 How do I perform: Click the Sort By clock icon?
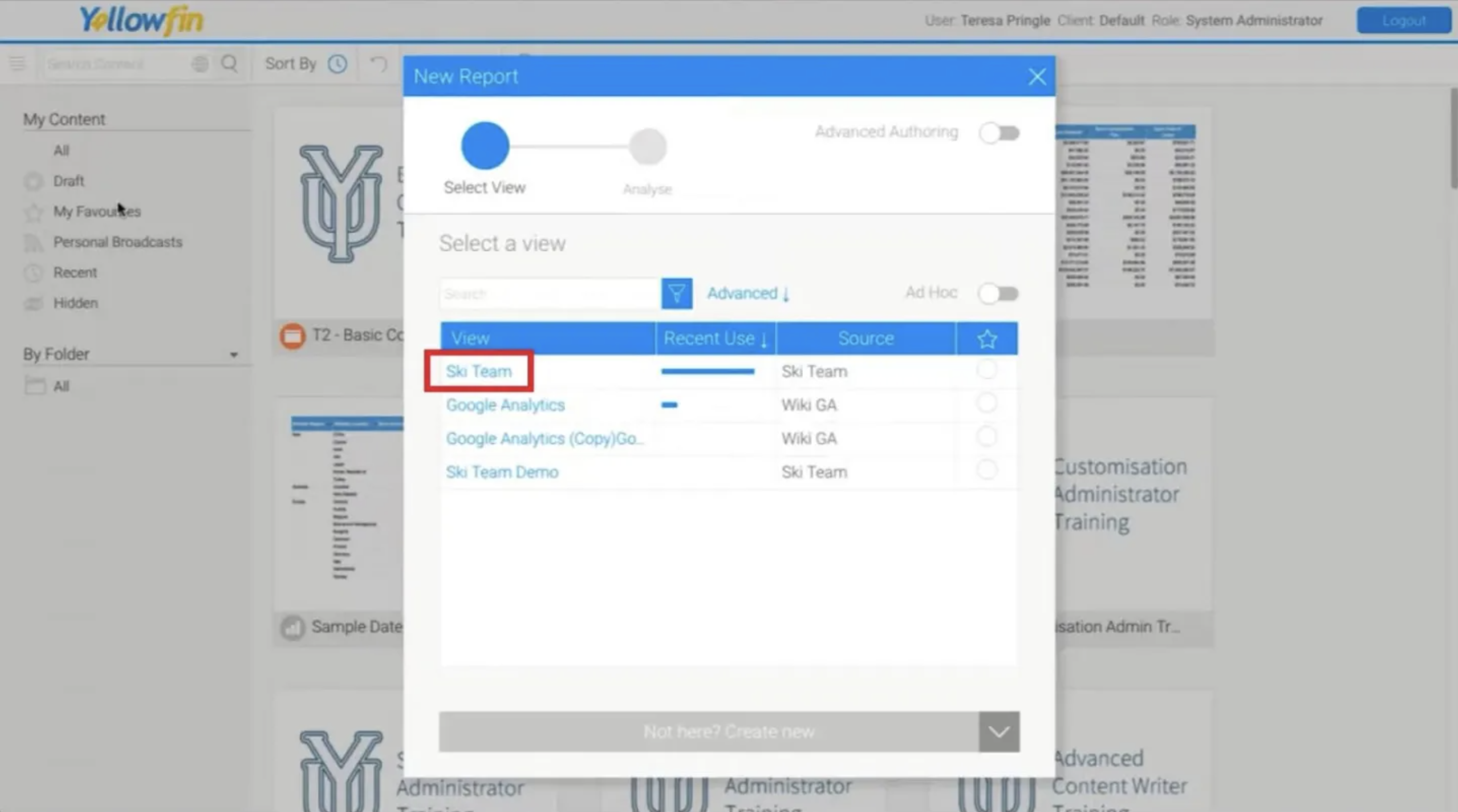coord(337,64)
